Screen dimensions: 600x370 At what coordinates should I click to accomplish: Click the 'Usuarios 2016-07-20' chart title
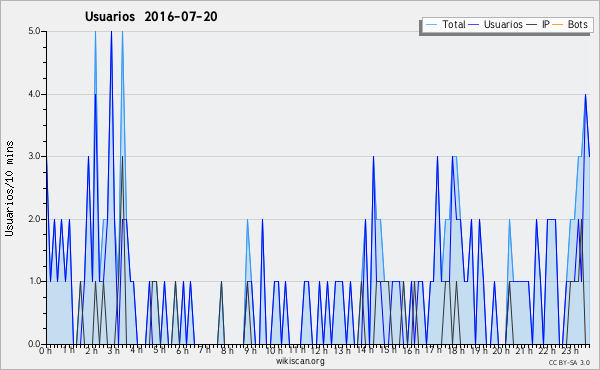click(x=151, y=17)
